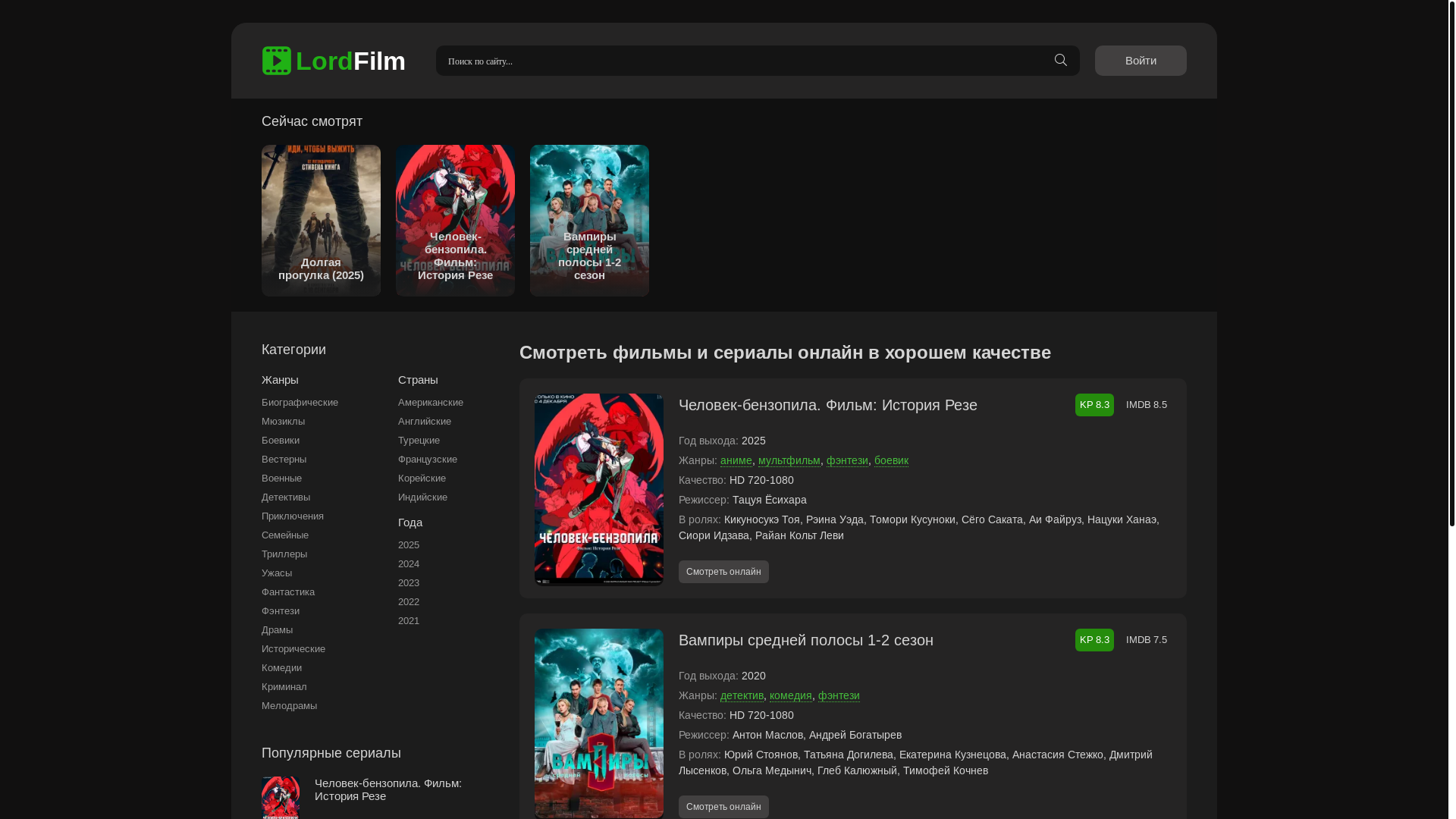
Task: Click фэнтези tag under Вампиры средней полосы
Action: [839, 695]
